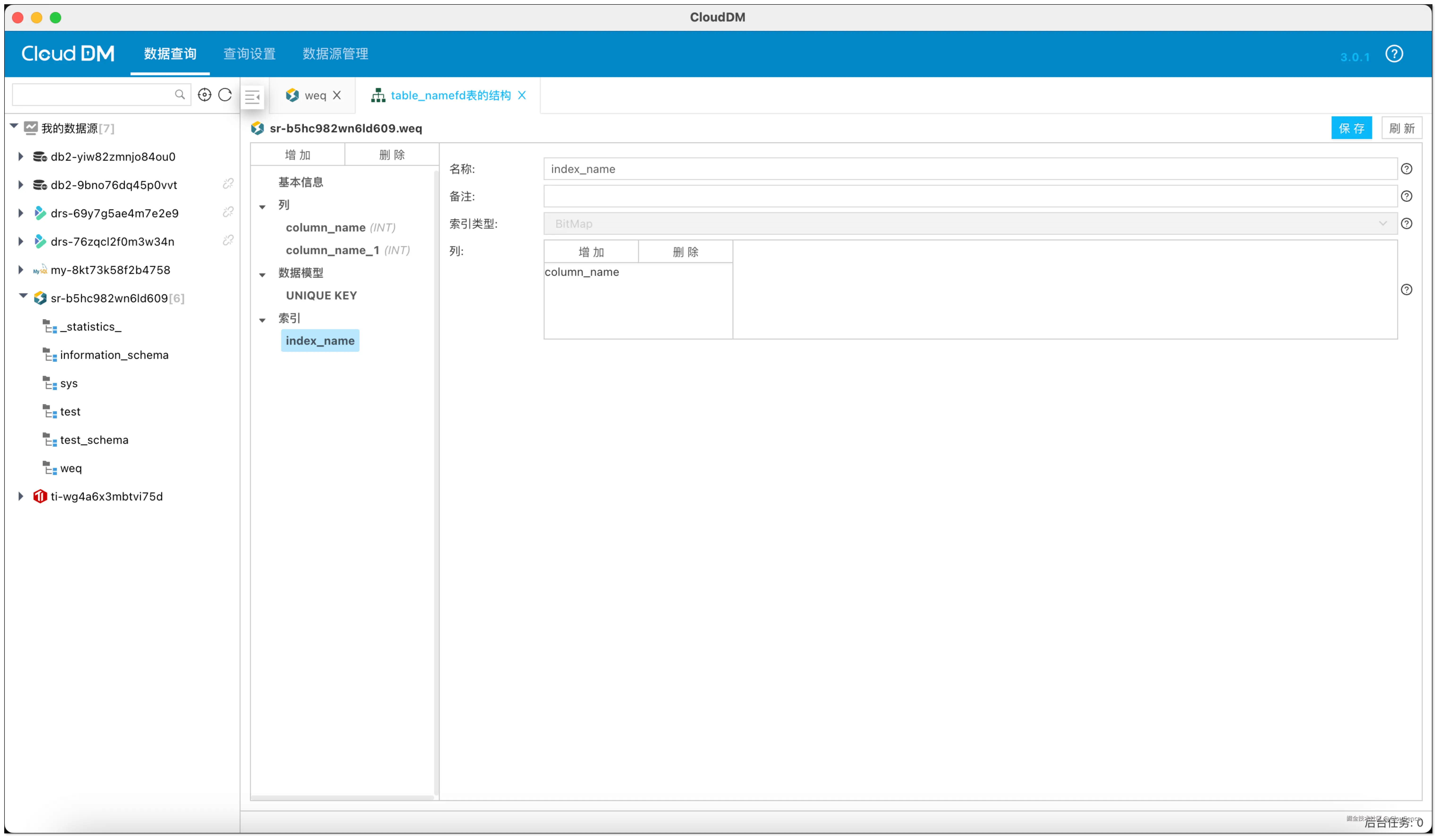Switch to the 数据查询 tab

point(170,54)
